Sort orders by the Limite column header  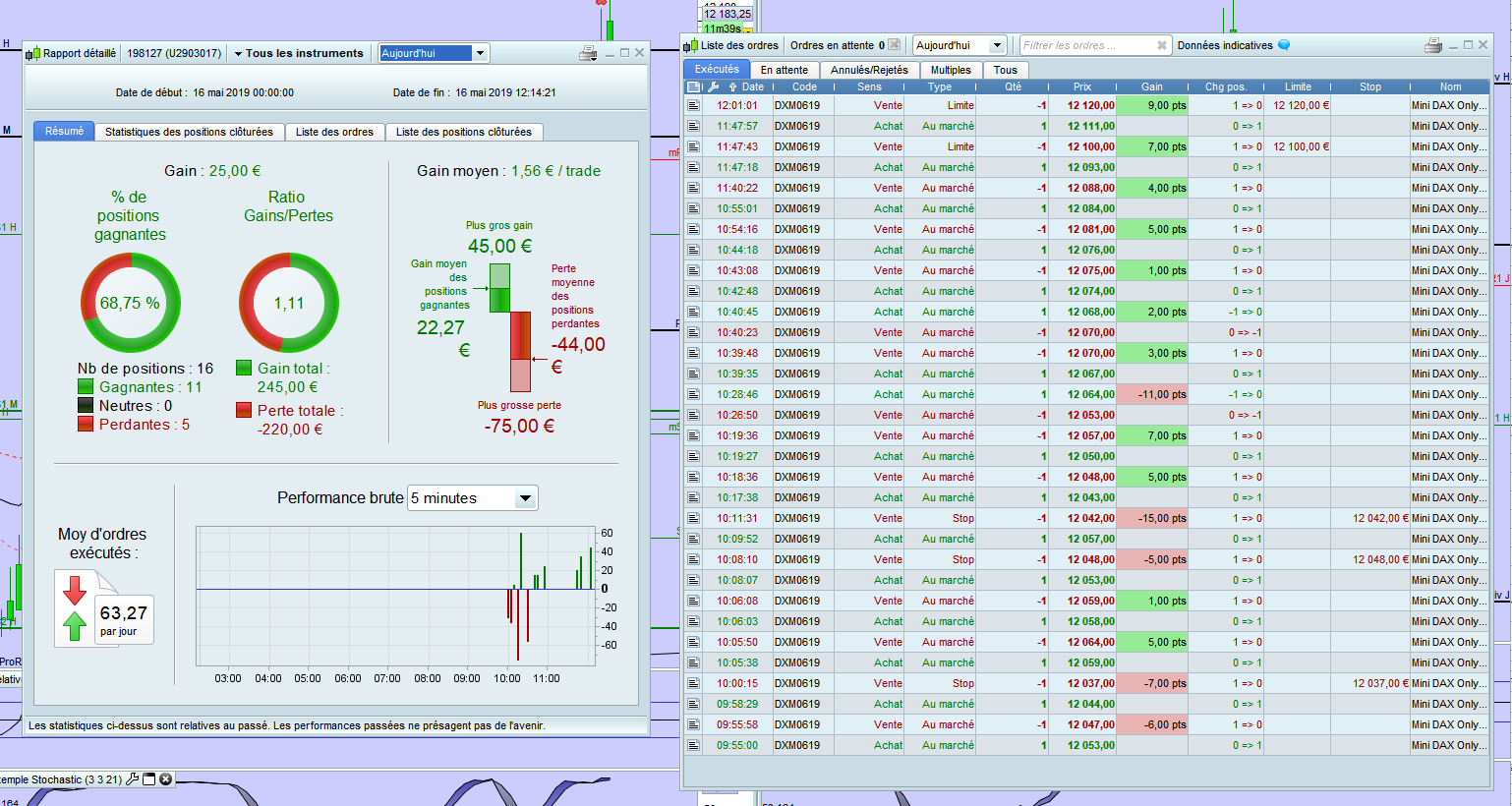[1298, 86]
